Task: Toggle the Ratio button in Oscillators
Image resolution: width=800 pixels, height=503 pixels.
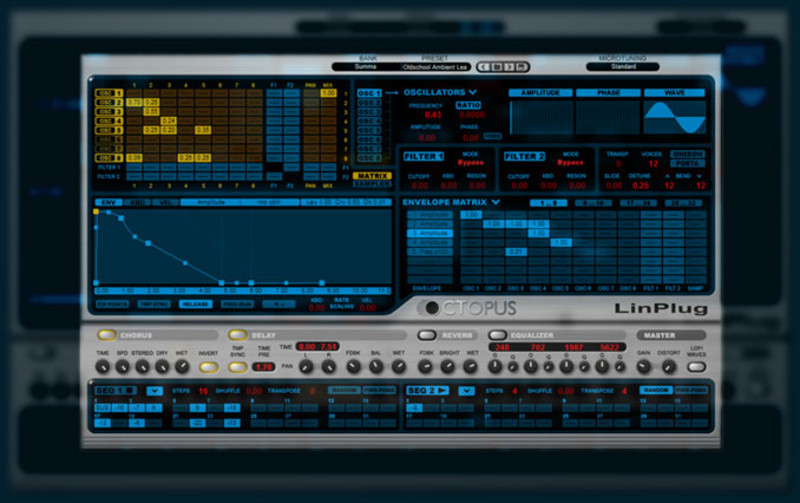Action: pos(468,105)
